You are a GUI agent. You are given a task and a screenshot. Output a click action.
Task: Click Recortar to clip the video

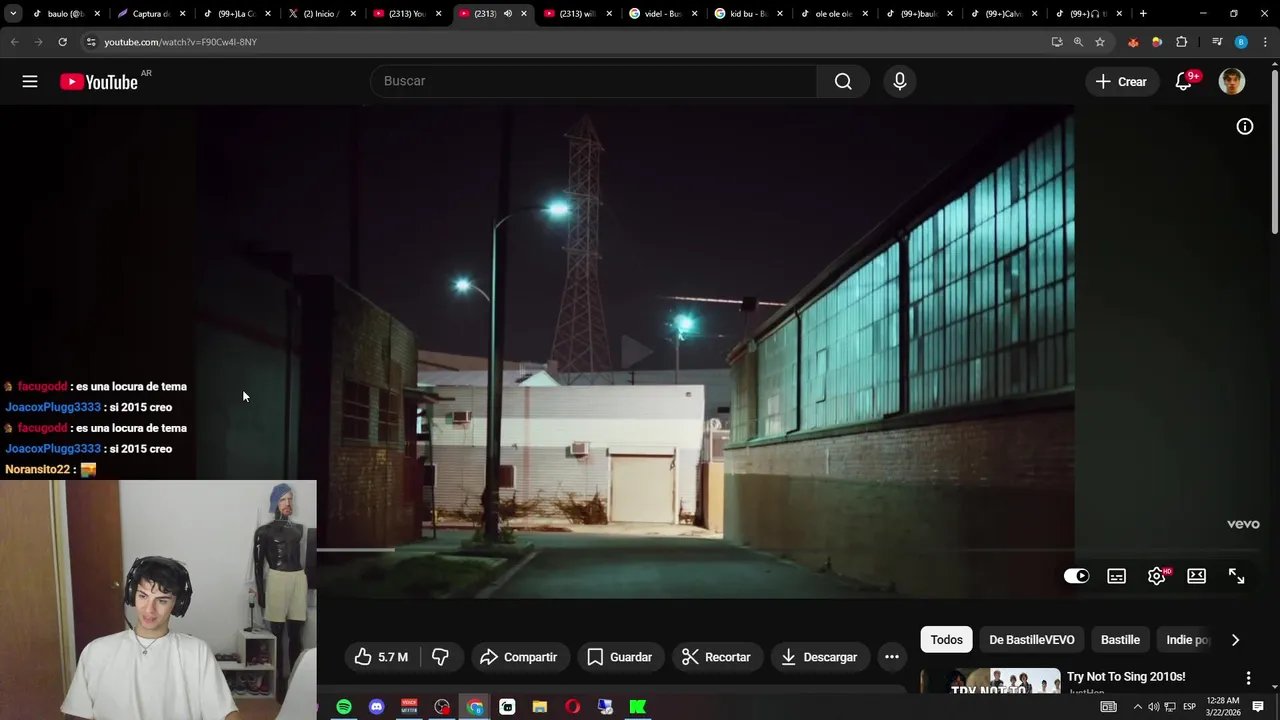[x=716, y=657]
